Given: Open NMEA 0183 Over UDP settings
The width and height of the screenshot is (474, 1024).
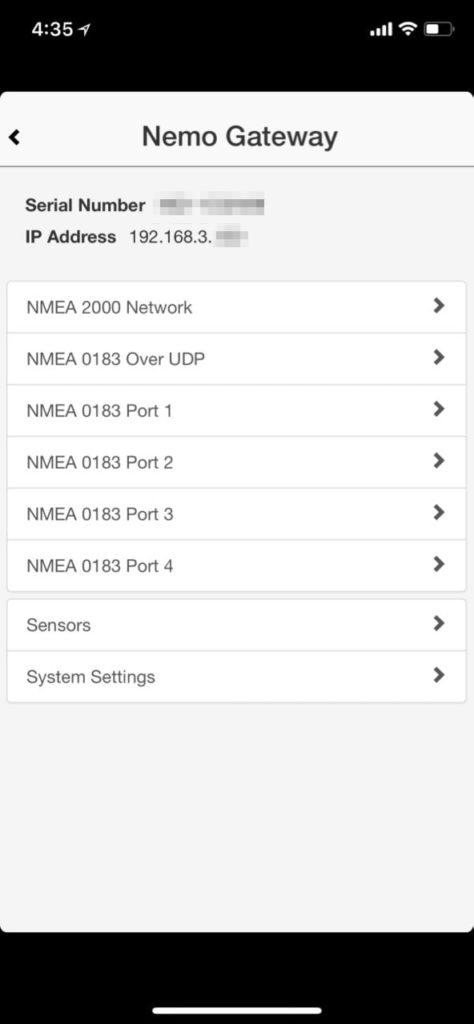Looking at the screenshot, I should (x=236, y=359).
